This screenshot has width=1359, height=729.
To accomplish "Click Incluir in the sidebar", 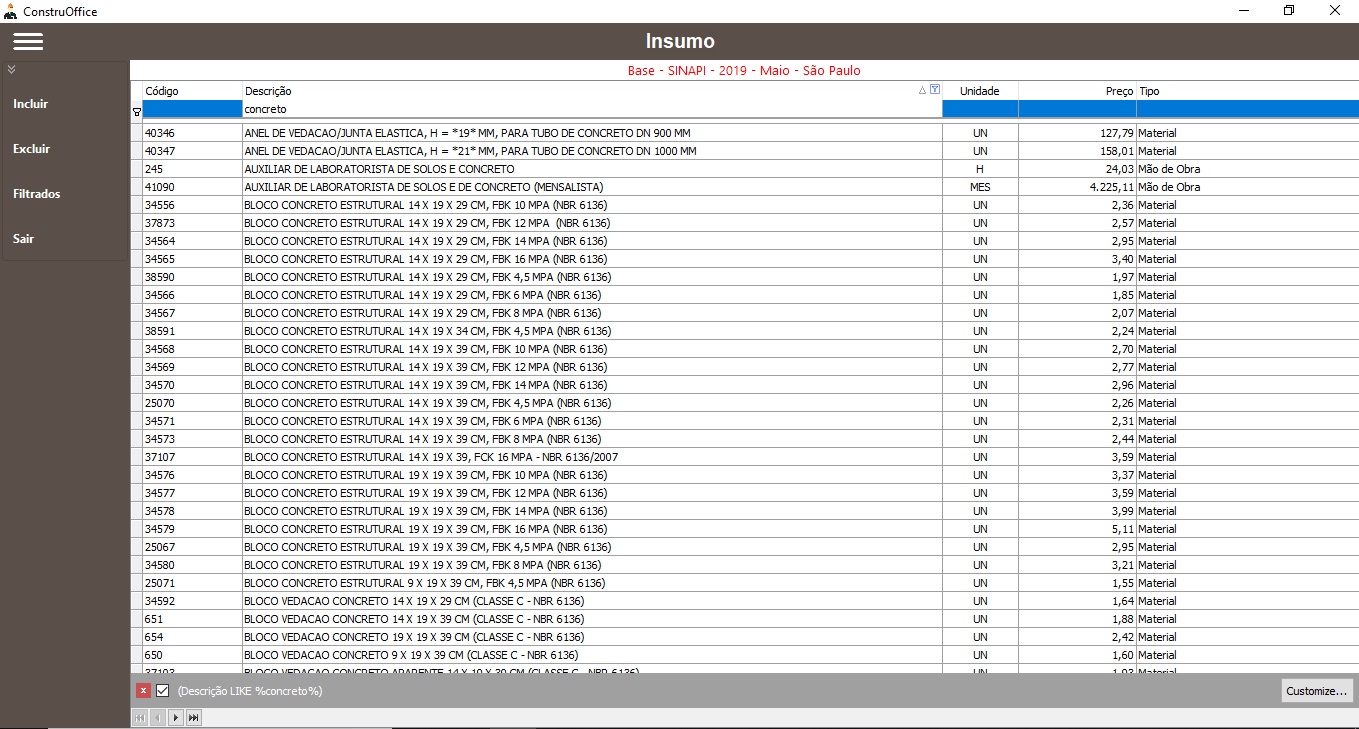I will tap(31, 104).
